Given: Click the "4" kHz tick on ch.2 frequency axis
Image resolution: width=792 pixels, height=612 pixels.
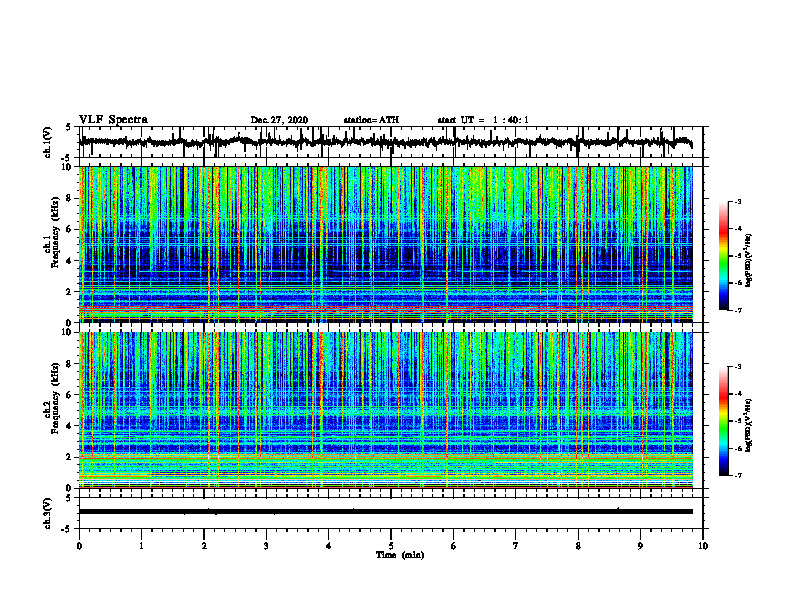Looking at the screenshot, I should [x=70, y=426].
